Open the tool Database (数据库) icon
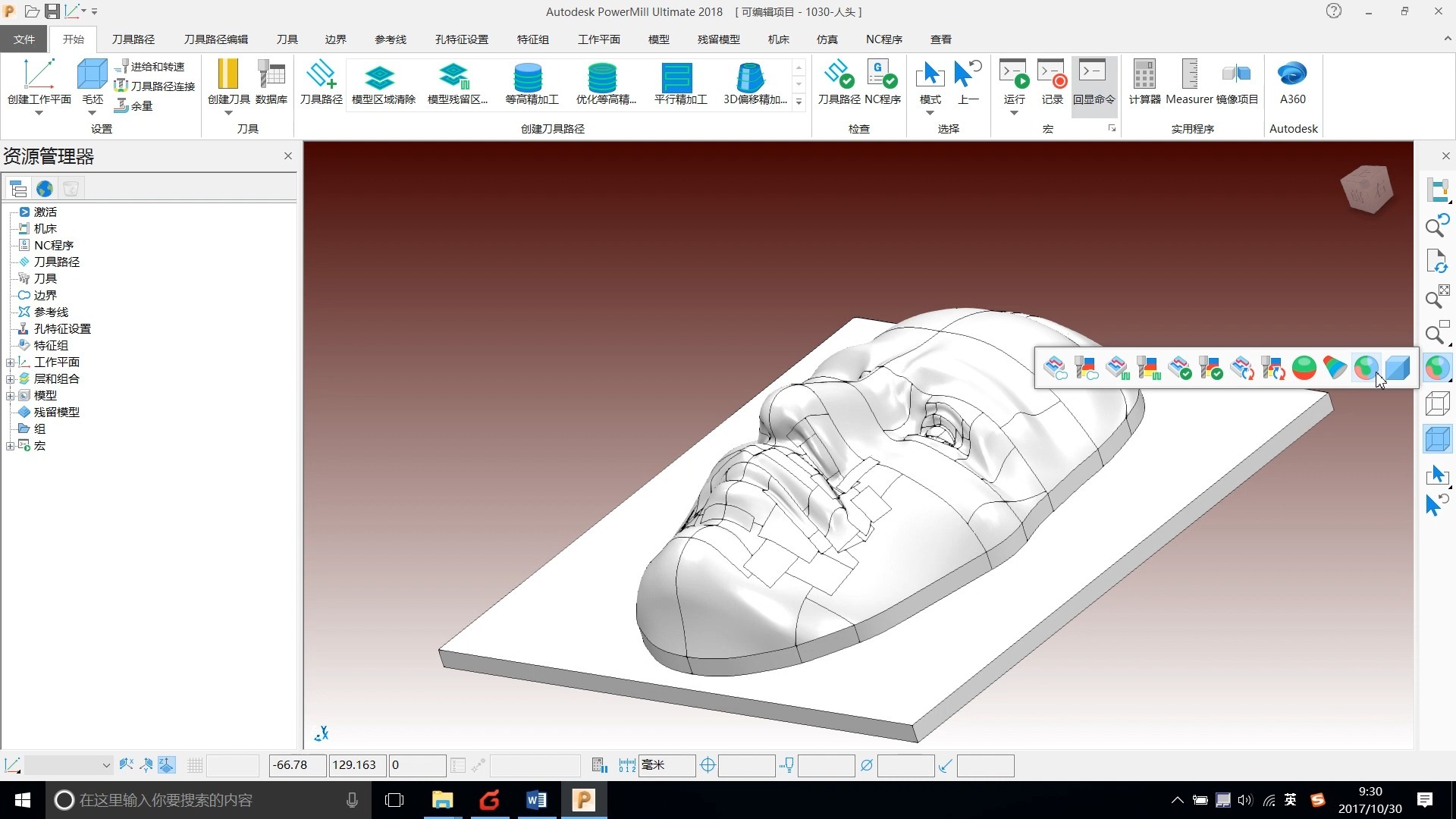The height and width of the screenshot is (819, 1456). point(271,83)
